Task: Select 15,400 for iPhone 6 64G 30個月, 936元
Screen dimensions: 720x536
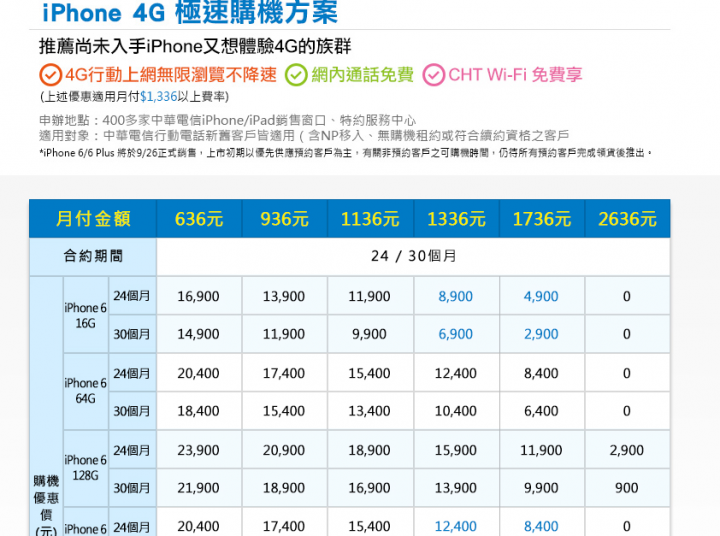Action: 284,411
